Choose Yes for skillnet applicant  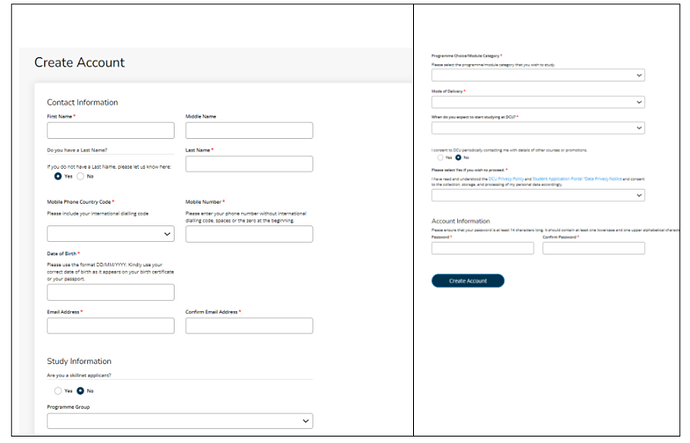(59, 390)
